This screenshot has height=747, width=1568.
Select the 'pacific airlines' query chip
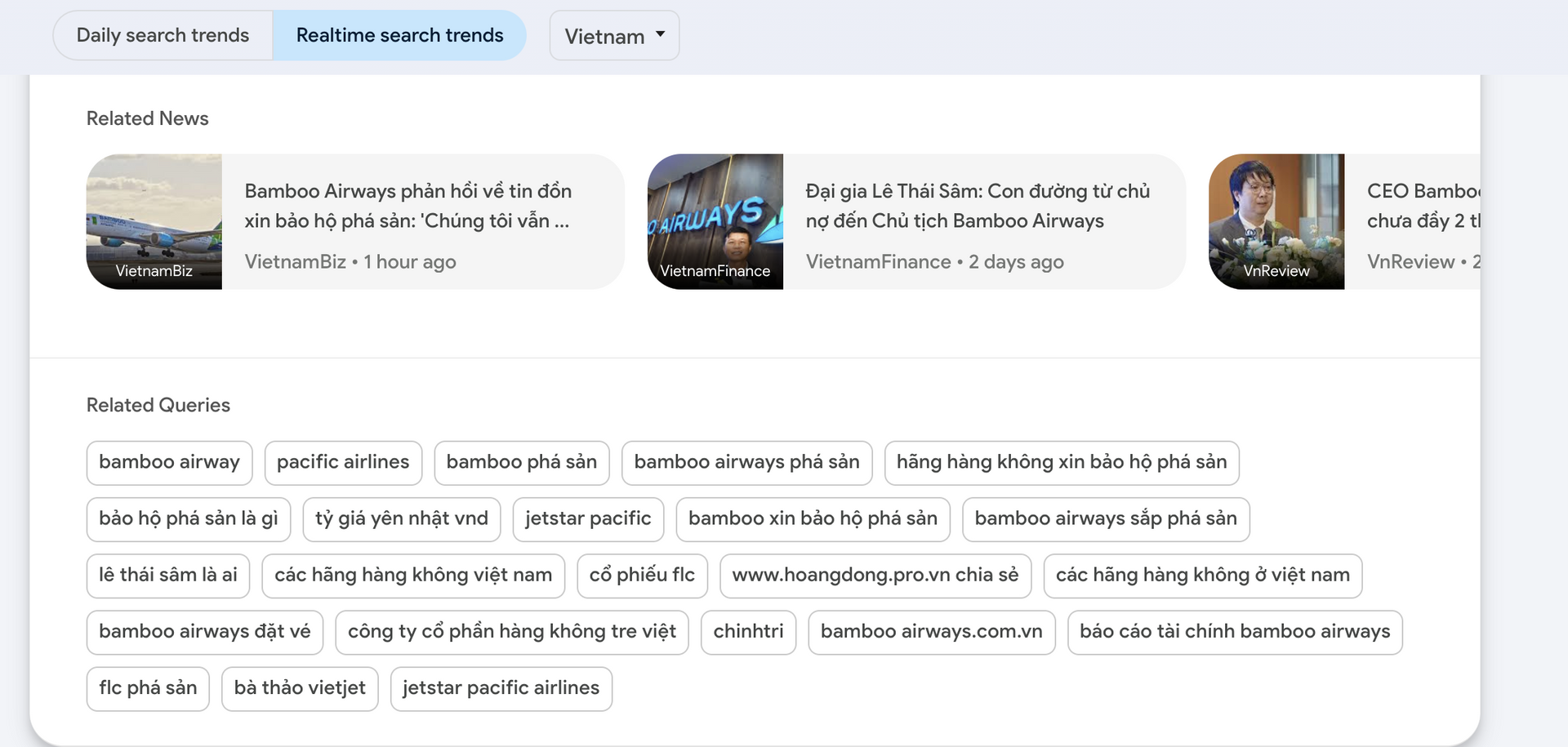(343, 463)
